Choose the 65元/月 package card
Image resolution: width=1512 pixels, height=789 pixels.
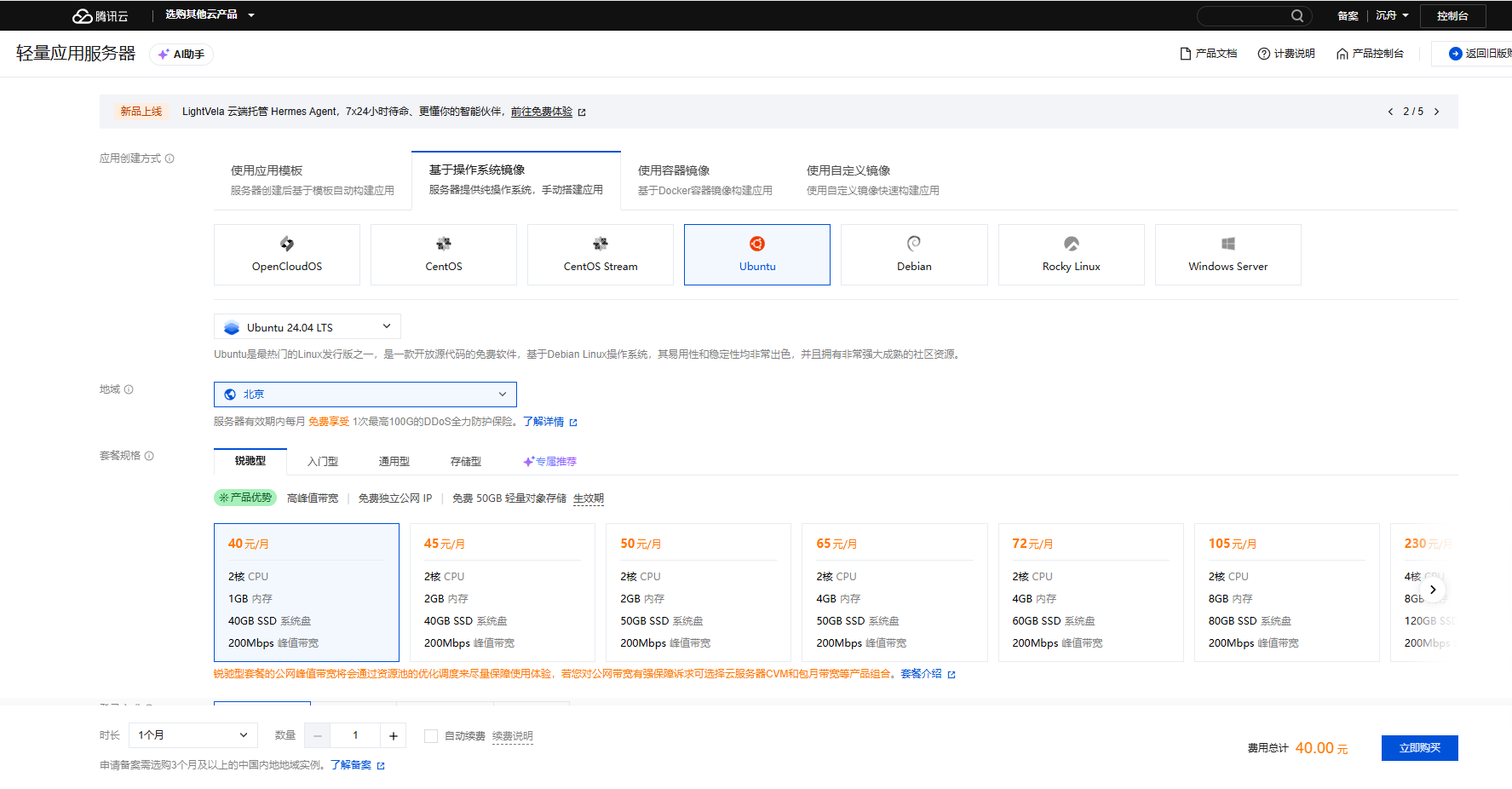pyautogui.click(x=894, y=592)
